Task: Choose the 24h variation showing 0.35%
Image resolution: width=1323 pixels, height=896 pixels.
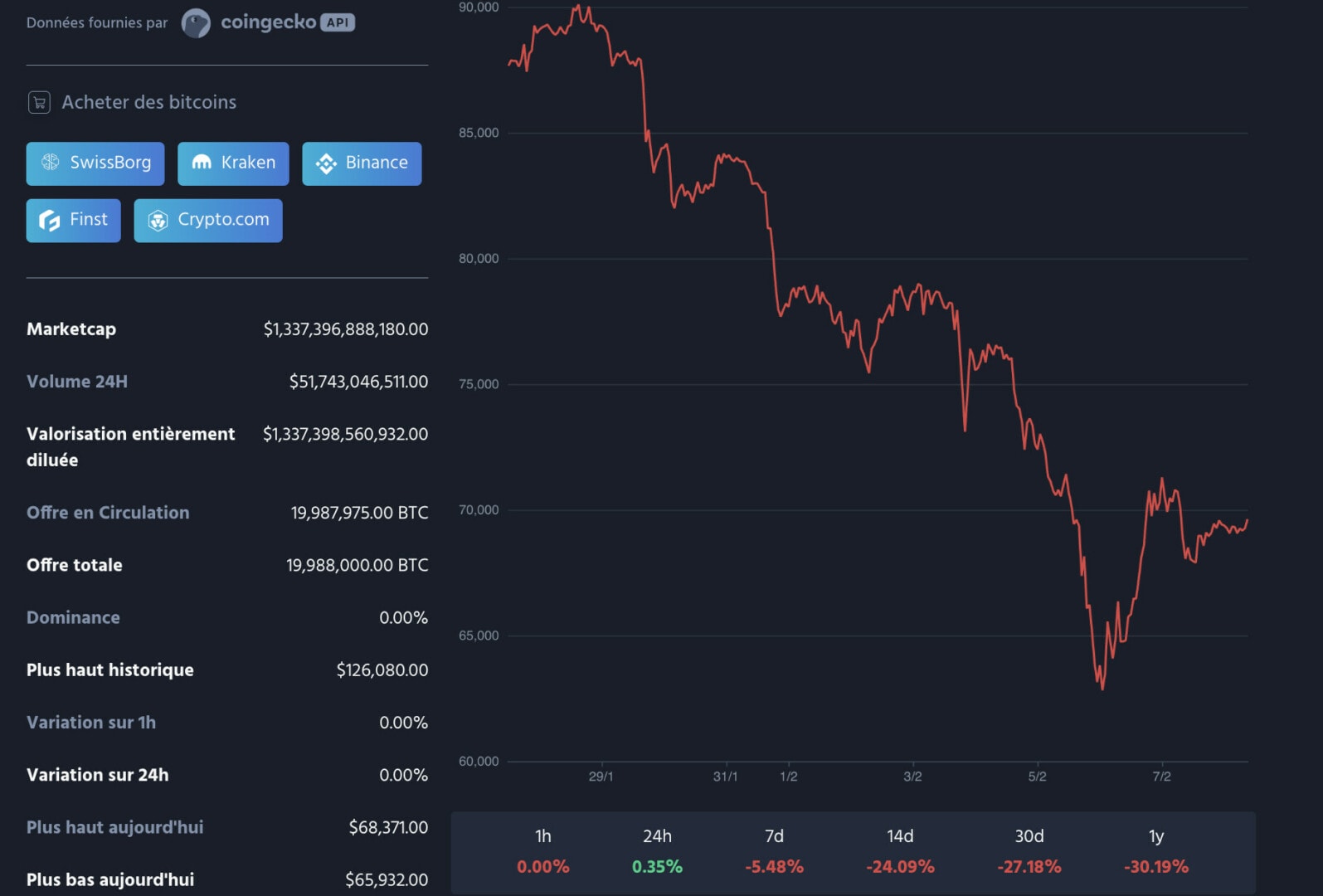Action: (656, 865)
